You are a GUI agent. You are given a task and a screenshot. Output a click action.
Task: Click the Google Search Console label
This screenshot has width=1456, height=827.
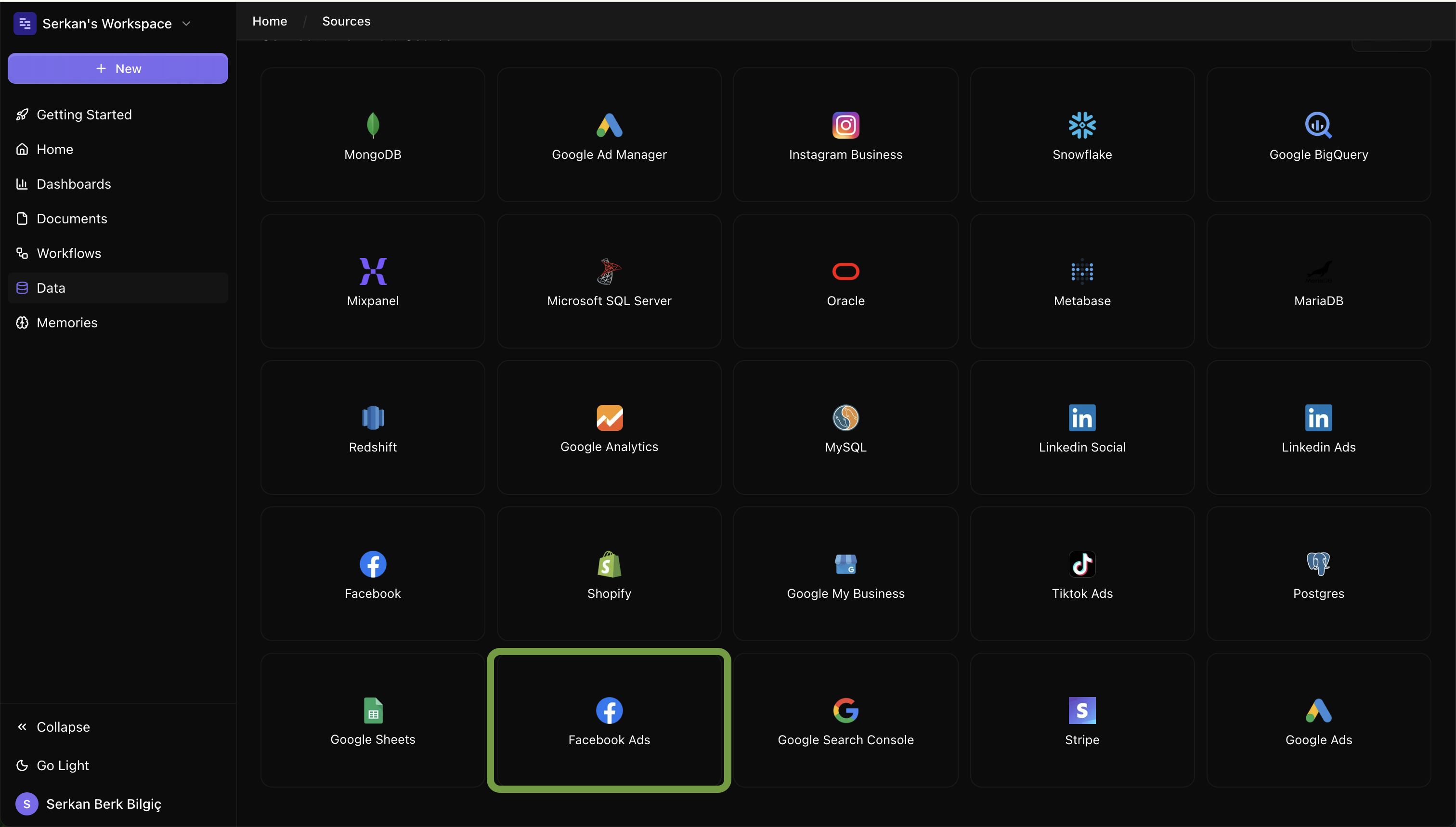[x=845, y=740]
